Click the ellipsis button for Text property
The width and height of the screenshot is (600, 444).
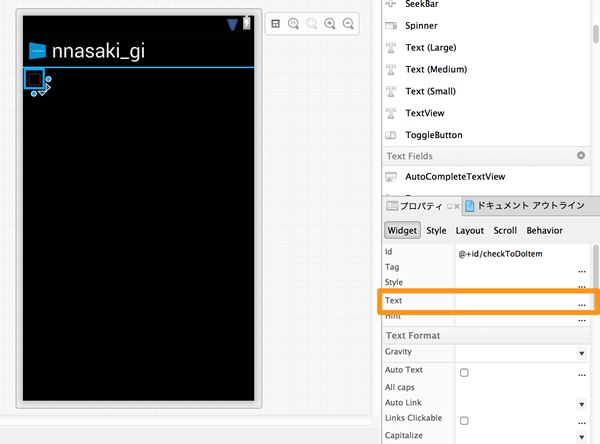[582, 305]
